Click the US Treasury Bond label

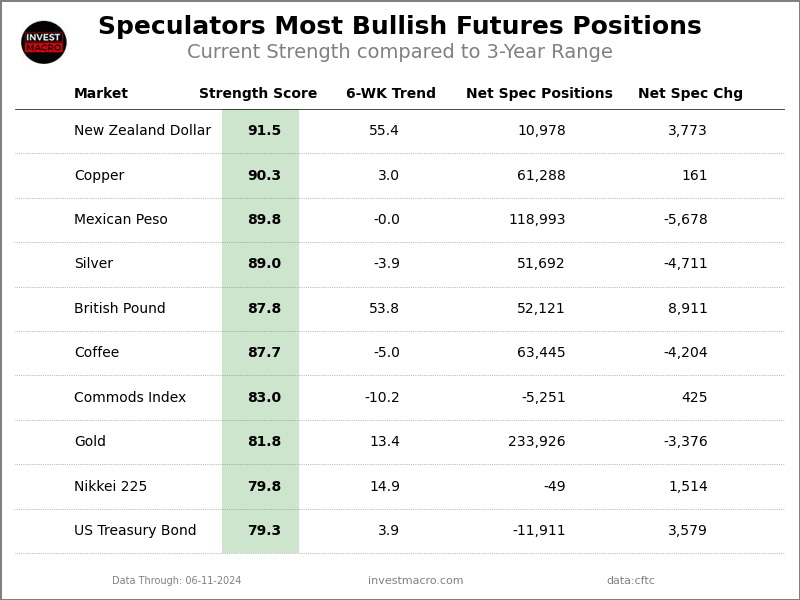click(x=135, y=531)
